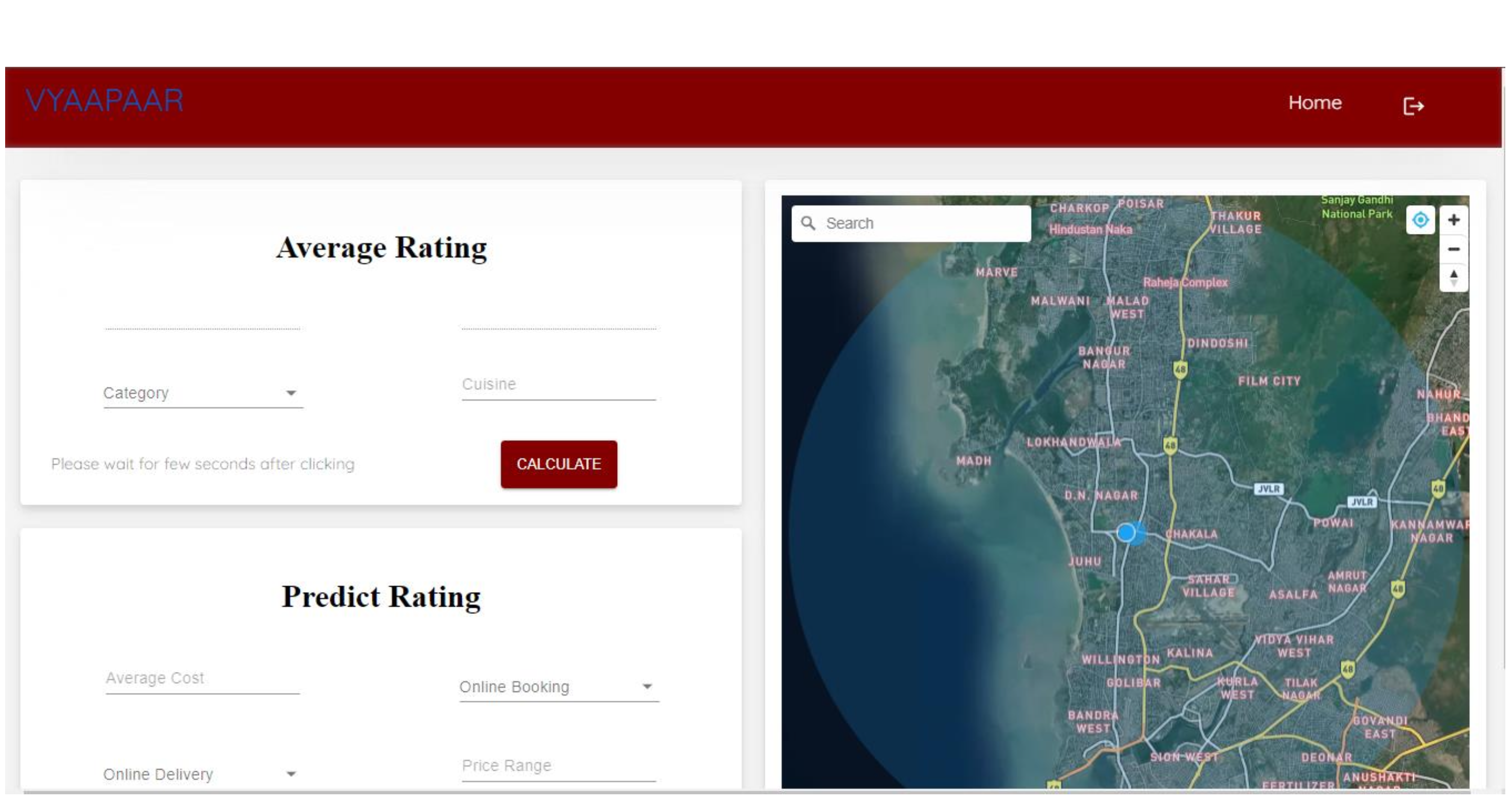Zoom in with the plus map button
This screenshot has height=802, width=1512.
tap(1453, 220)
